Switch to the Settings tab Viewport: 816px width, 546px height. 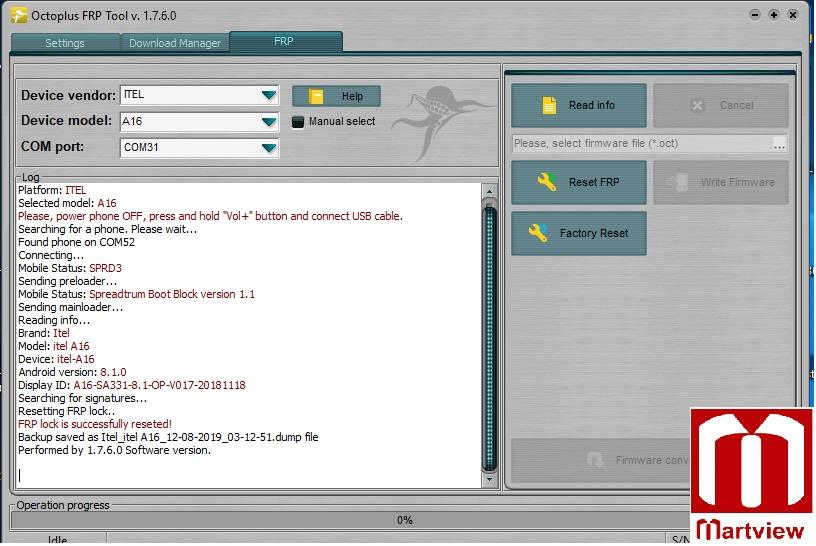tap(65, 43)
